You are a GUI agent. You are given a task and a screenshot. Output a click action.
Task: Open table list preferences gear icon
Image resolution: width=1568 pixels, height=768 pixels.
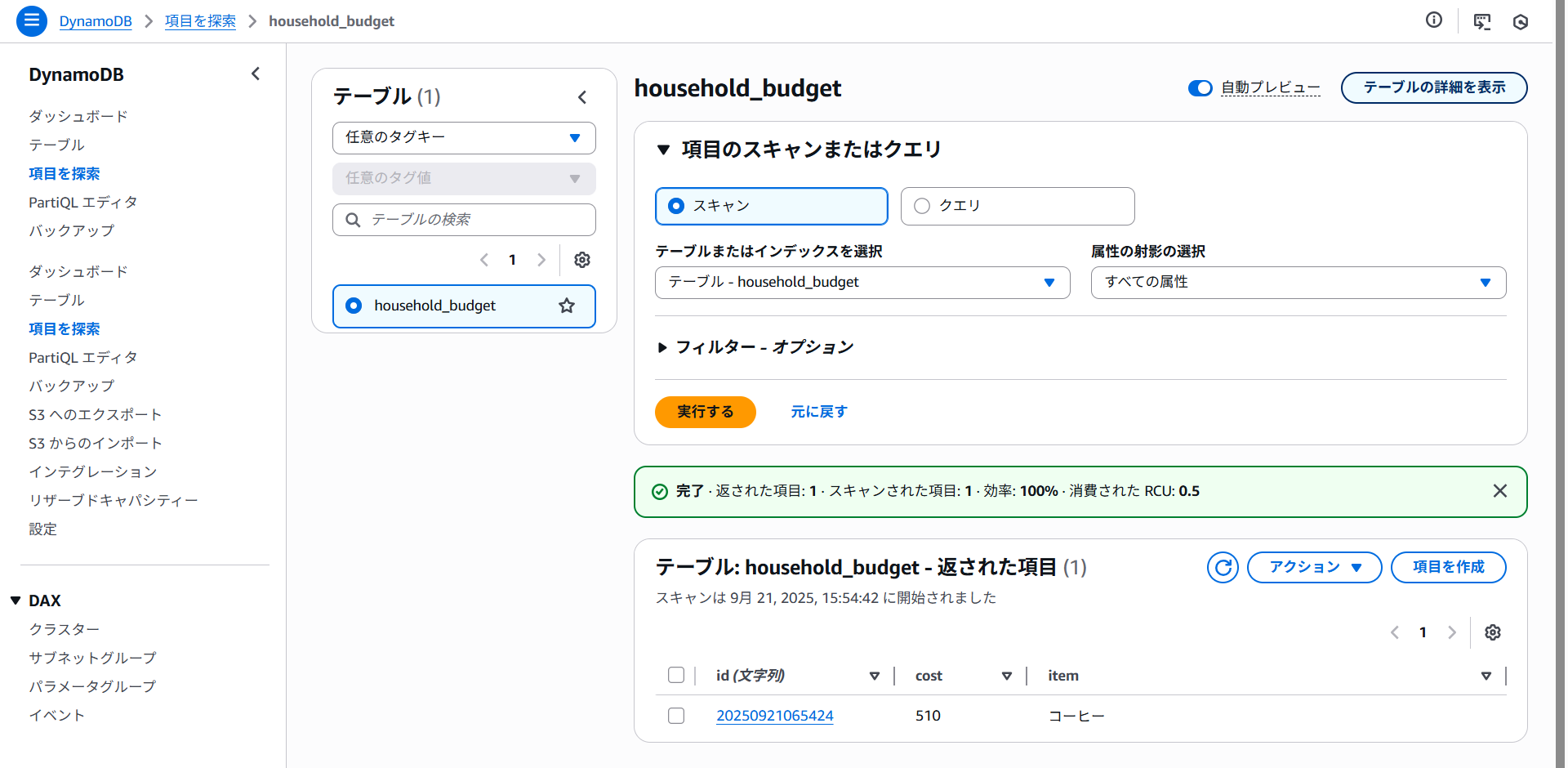tap(581, 260)
